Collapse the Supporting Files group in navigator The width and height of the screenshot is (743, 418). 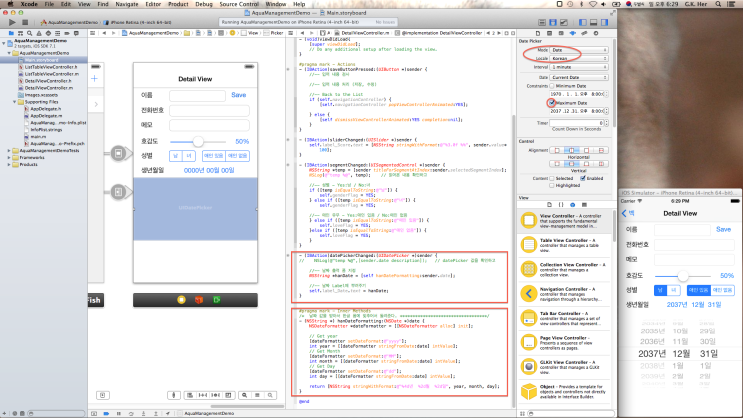pos(15,102)
